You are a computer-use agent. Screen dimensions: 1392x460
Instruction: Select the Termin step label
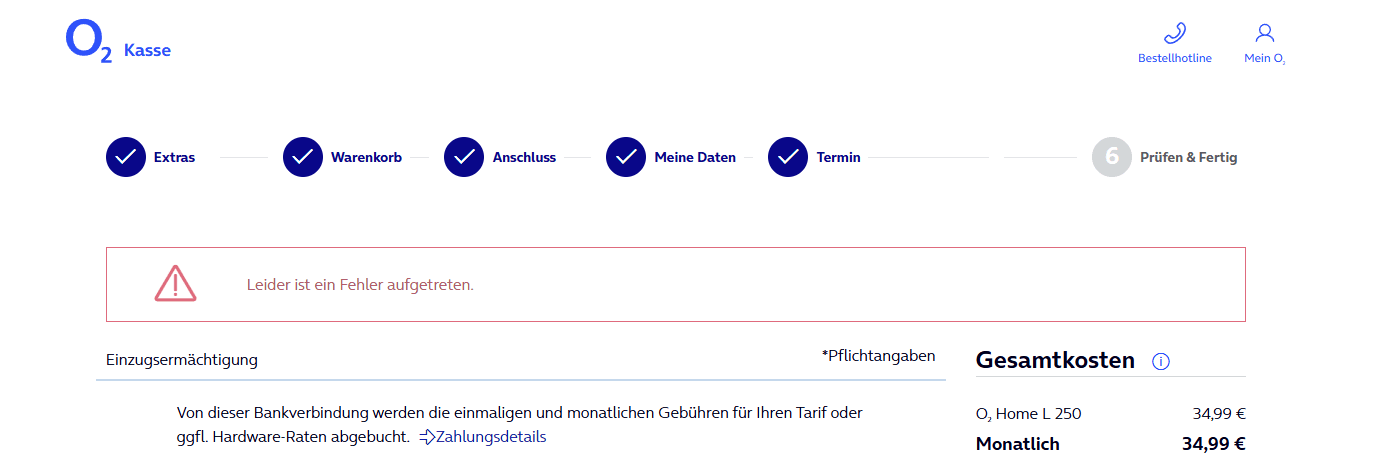(x=838, y=157)
